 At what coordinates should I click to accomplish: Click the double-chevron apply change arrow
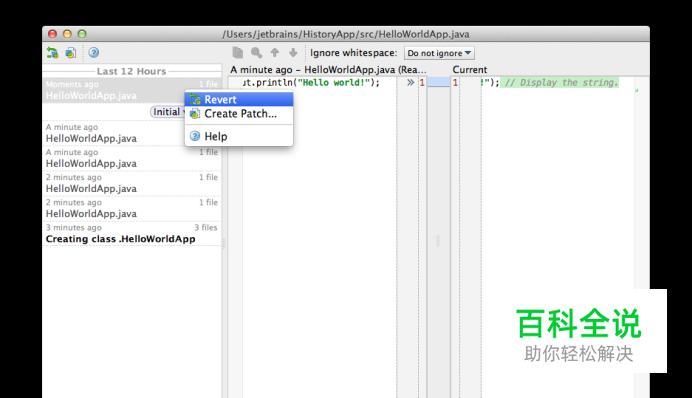click(410, 83)
